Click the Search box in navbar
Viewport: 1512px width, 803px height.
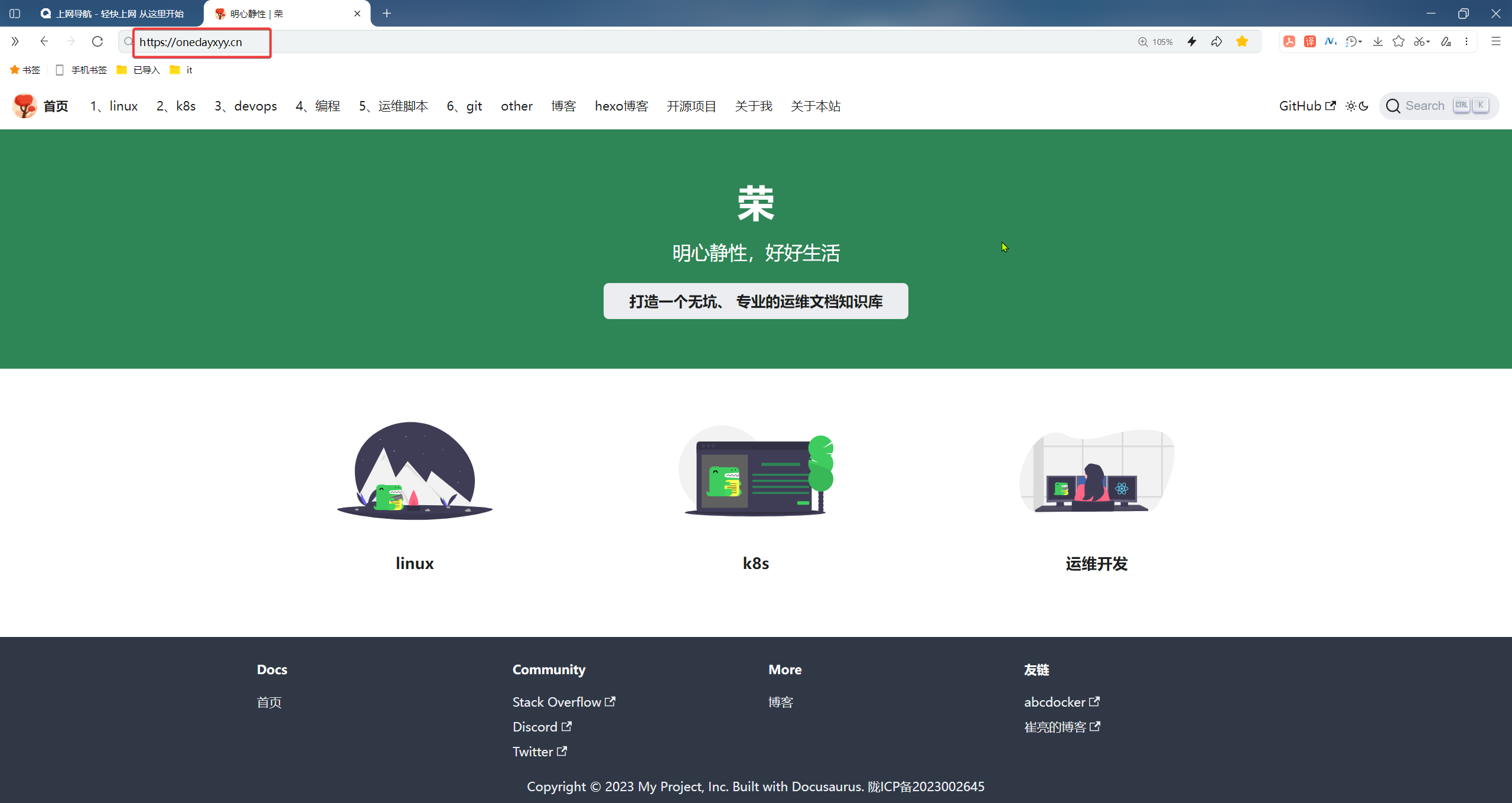[1439, 106]
